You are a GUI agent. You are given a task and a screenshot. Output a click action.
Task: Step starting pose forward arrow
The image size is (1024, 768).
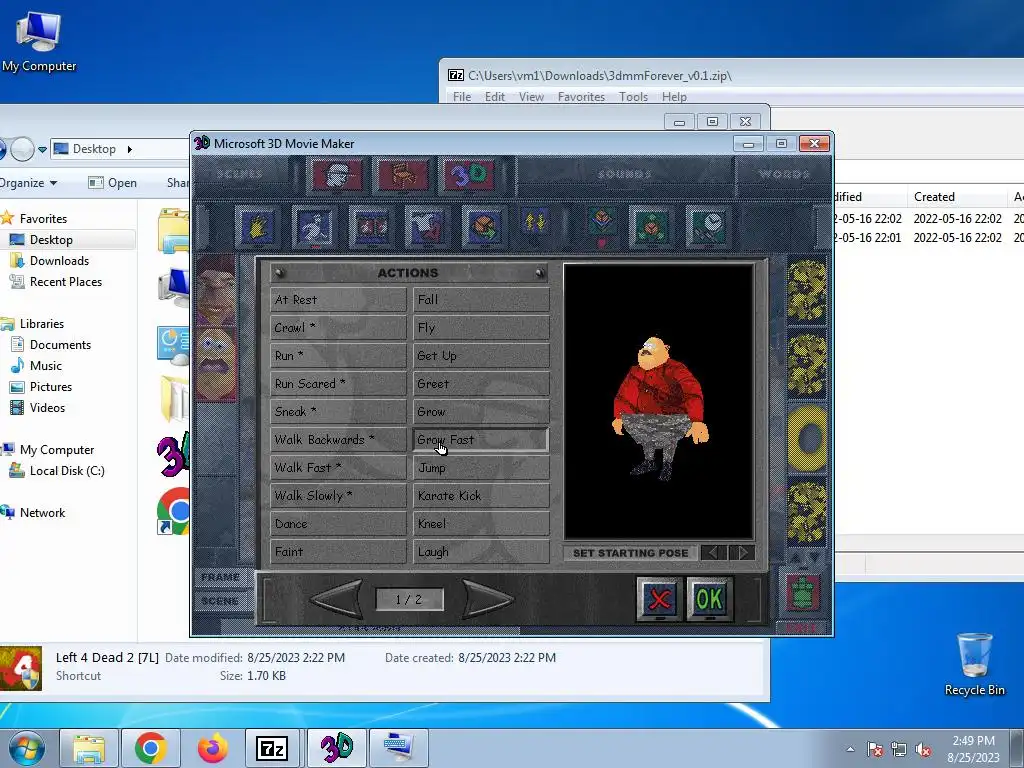click(x=742, y=552)
